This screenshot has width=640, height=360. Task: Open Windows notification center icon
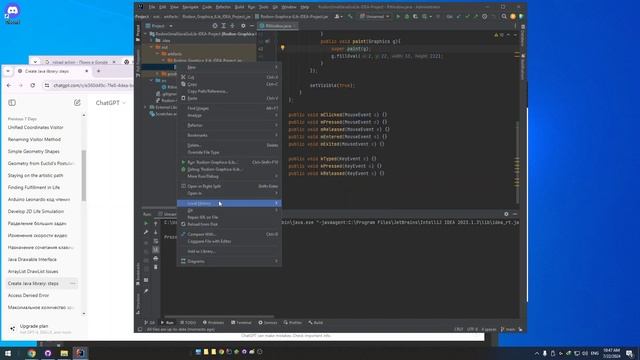630,353
